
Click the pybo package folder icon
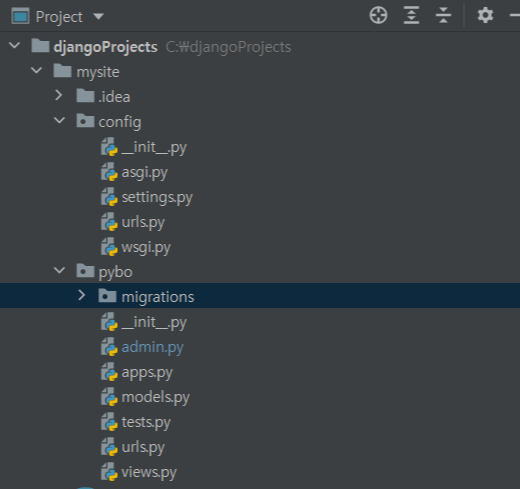85,271
